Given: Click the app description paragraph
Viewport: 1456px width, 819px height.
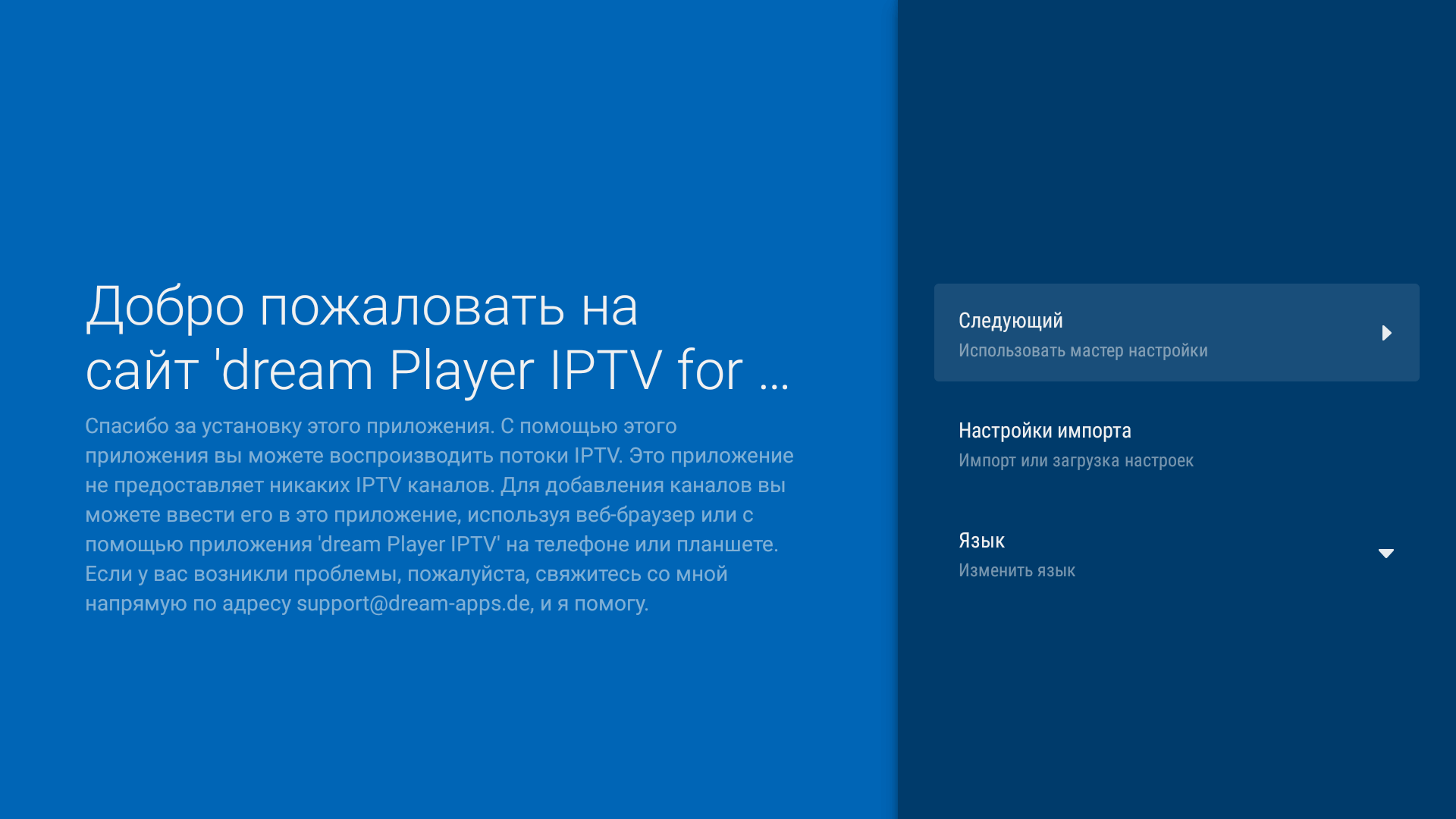Looking at the screenshot, I should (438, 514).
